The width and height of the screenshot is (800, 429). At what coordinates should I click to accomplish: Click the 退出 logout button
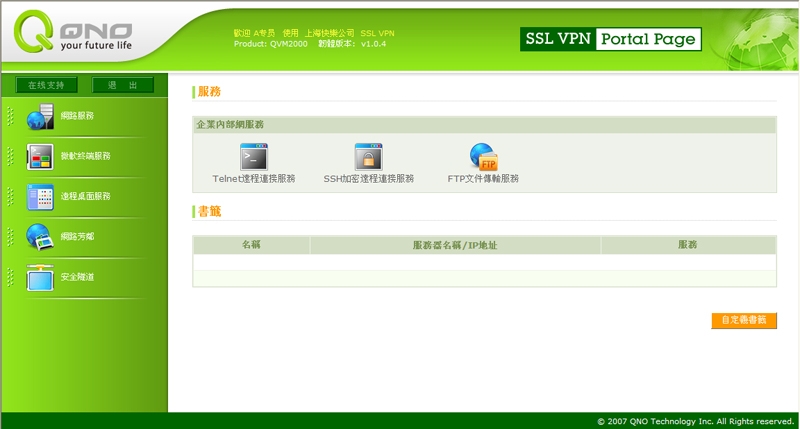pyautogui.click(x=123, y=86)
